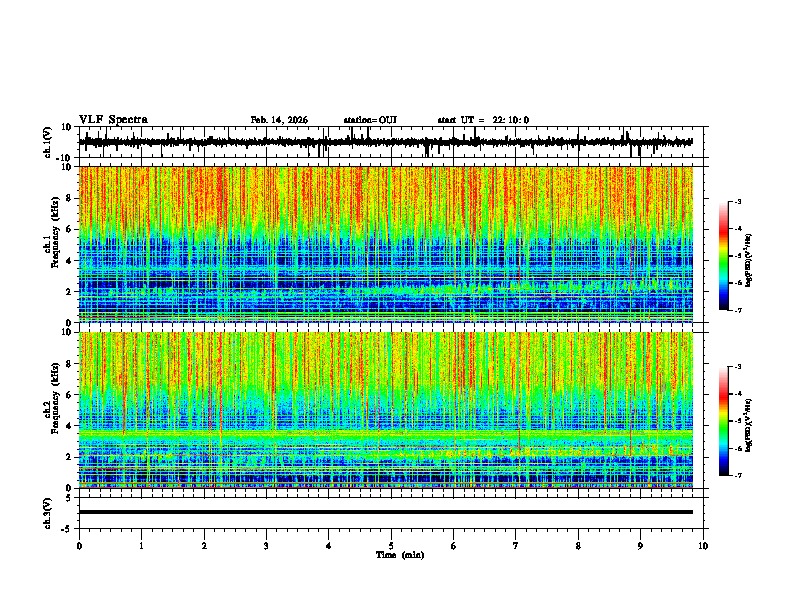This screenshot has width=792, height=612.
Task: Click time axis tick label "0"
Action: [x=79, y=546]
